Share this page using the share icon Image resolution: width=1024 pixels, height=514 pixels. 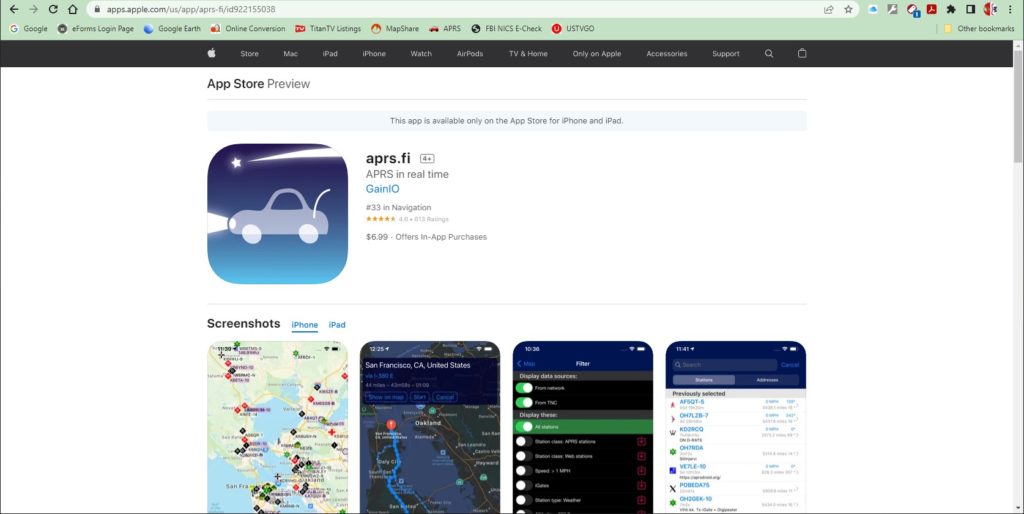pos(829,9)
